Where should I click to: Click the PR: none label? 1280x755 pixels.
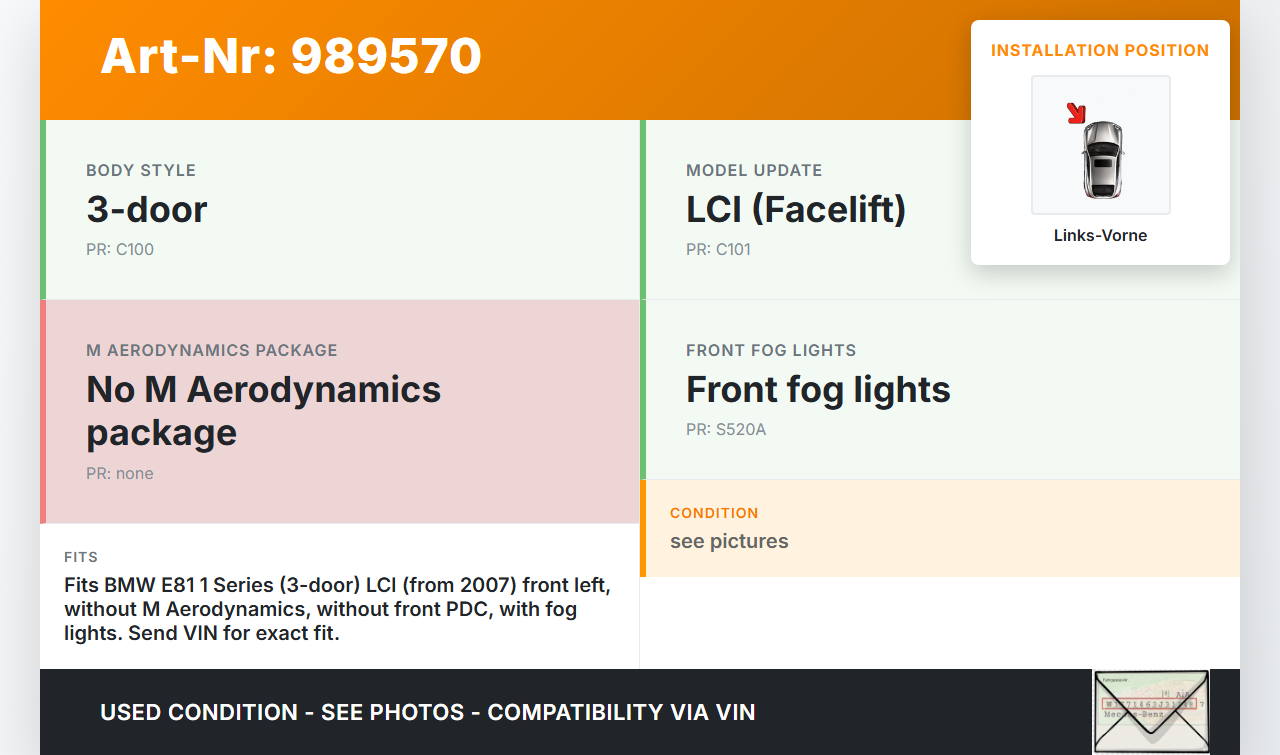120,473
